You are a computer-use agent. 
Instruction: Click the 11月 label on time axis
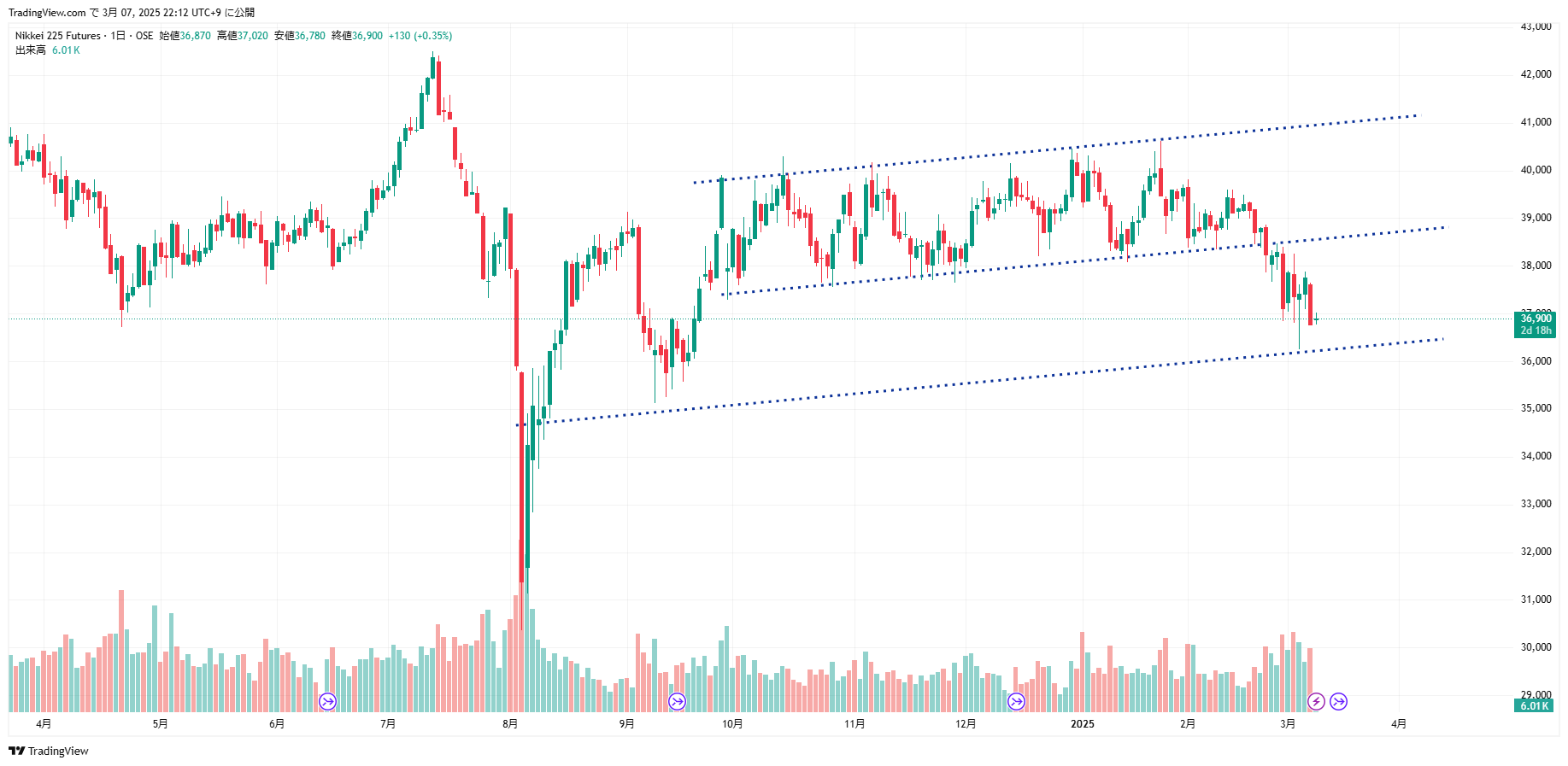pos(854,724)
